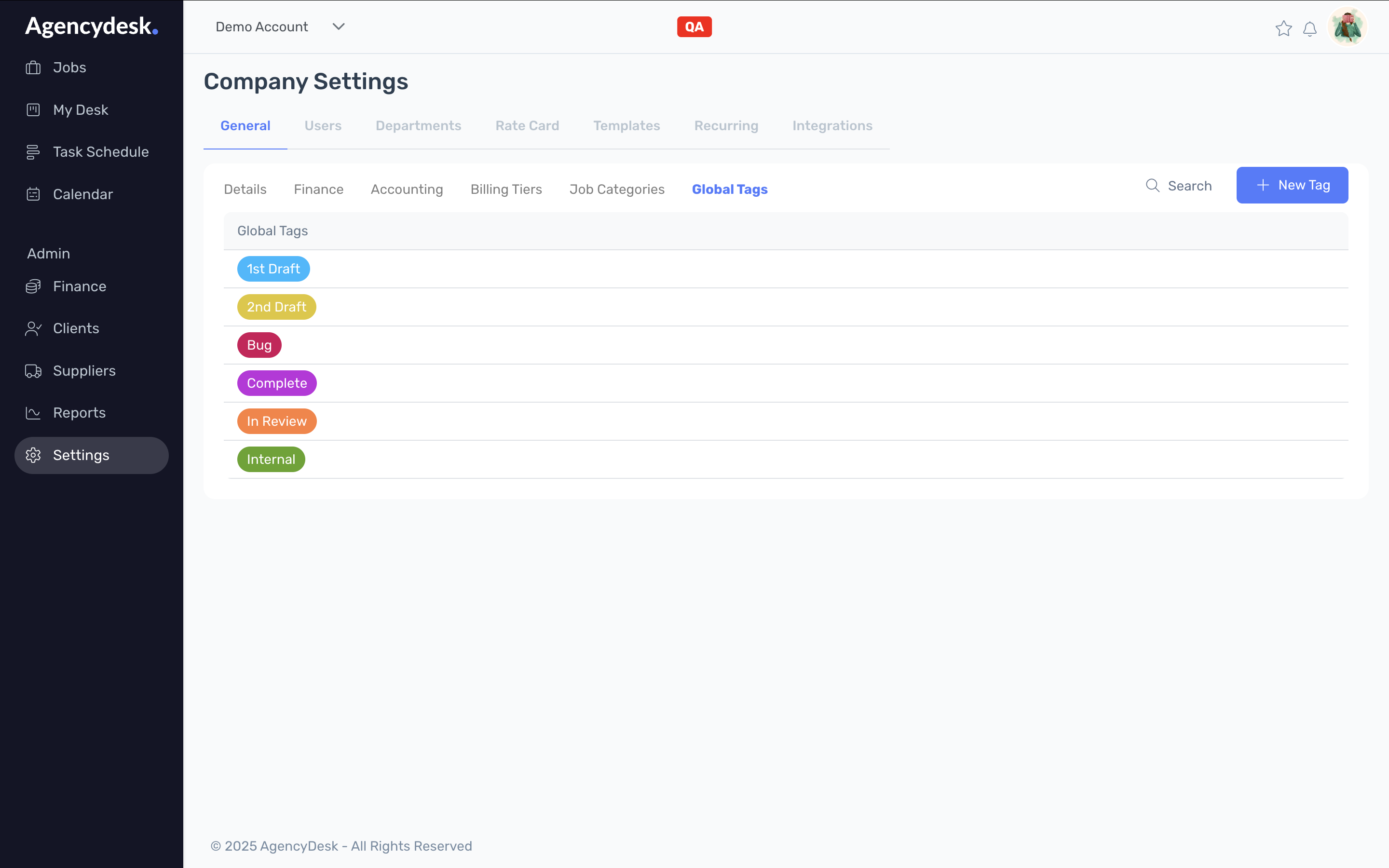Expand the Demo Account dropdown chevron
The width and height of the screenshot is (1389, 868).
pos(339,27)
